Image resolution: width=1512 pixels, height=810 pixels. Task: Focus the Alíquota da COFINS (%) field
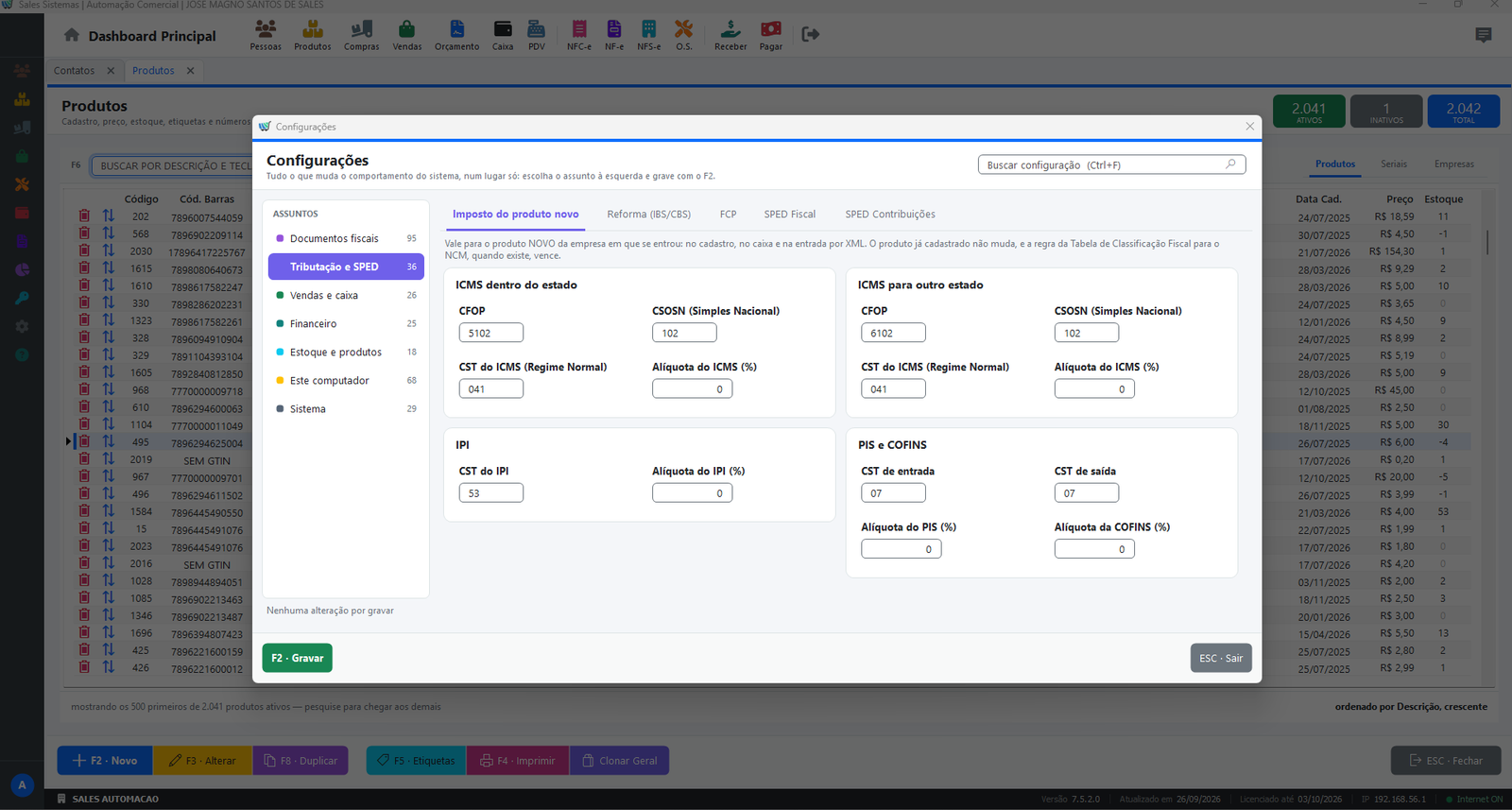1094,549
